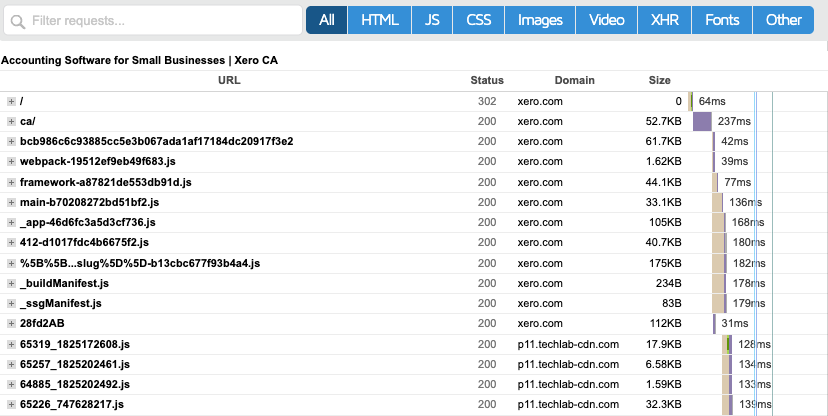Image resolution: width=828 pixels, height=416 pixels.
Task: Click the 182ms waterfall bar
Action: tap(719, 263)
